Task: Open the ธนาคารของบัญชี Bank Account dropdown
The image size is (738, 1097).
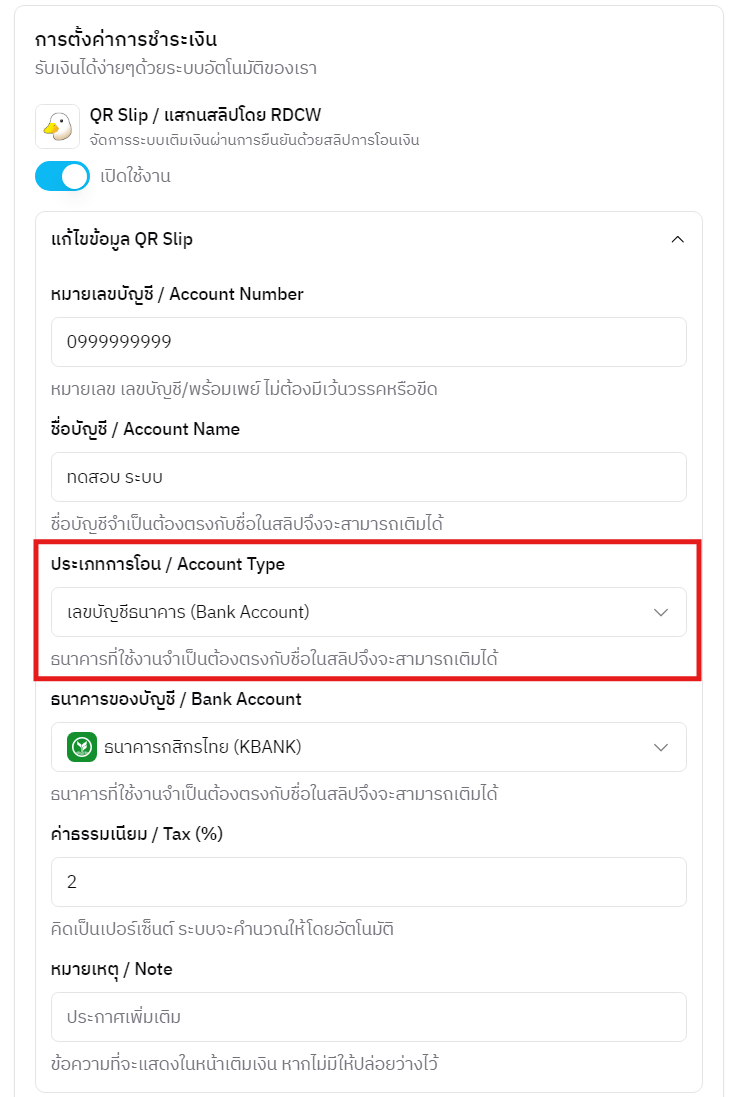Action: click(x=369, y=747)
